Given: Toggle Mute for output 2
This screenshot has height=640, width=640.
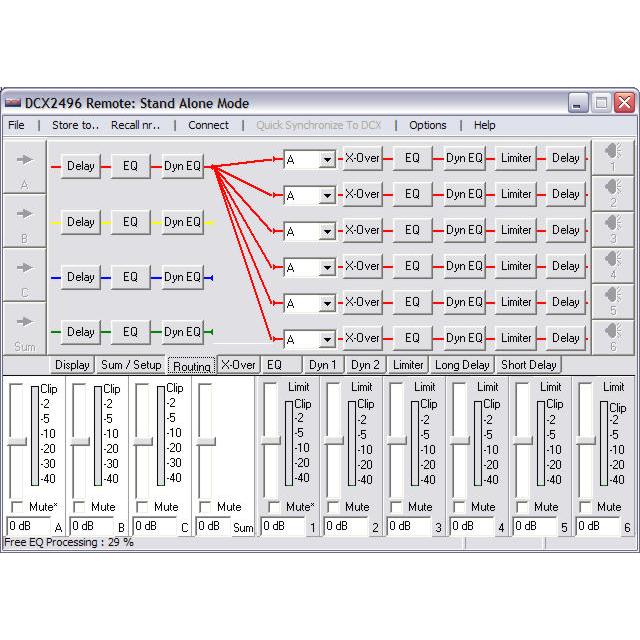Looking at the screenshot, I should (x=333, y=507).
